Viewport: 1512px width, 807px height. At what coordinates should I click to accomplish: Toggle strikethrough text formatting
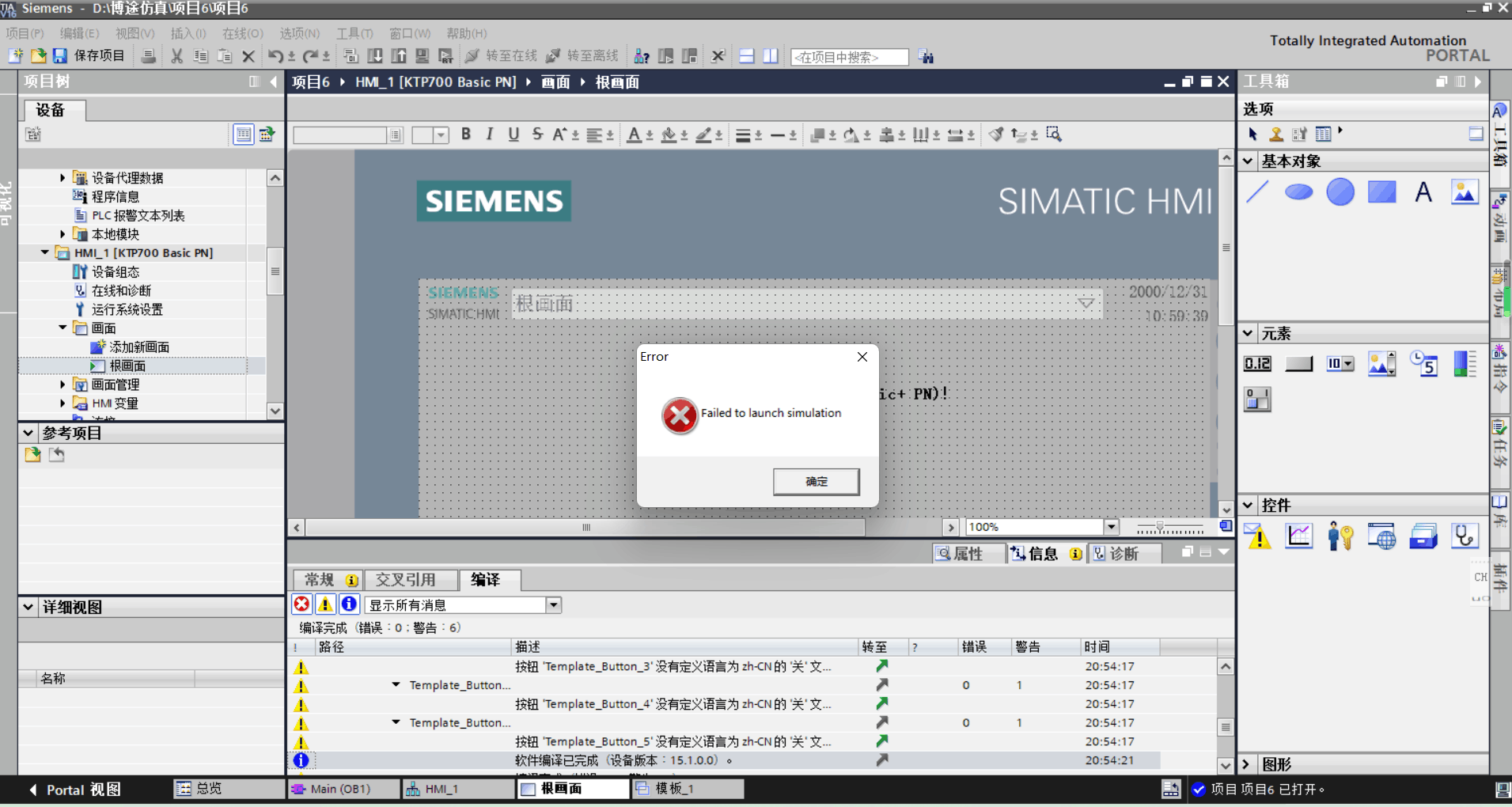tap(537, 134)
